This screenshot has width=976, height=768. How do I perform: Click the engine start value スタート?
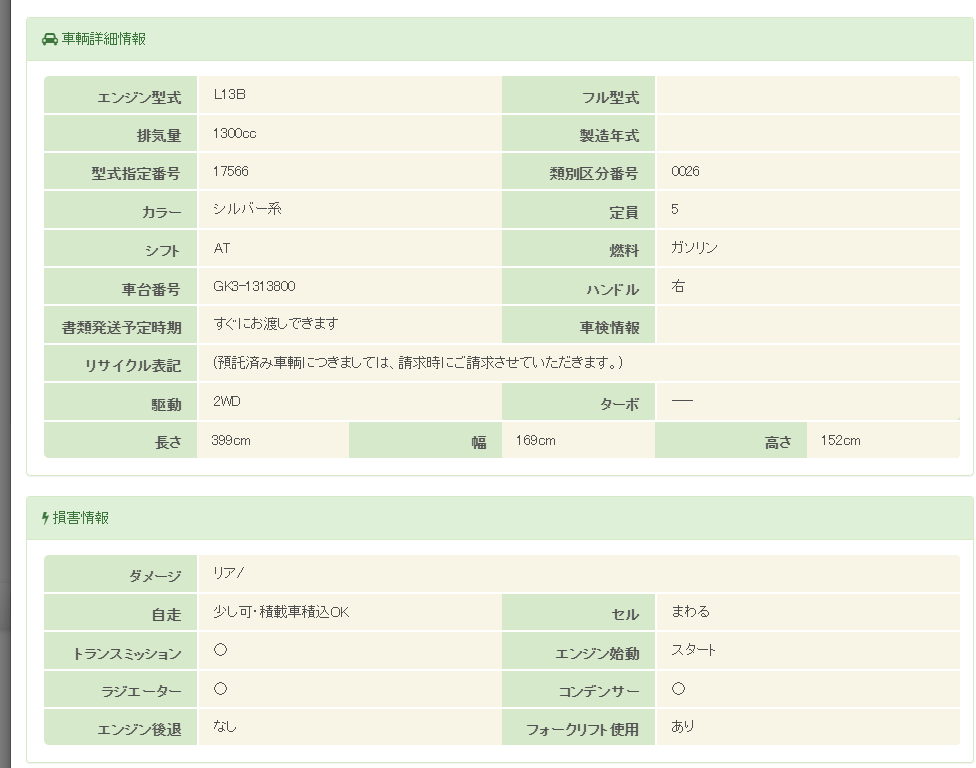(x=693, y=650)
